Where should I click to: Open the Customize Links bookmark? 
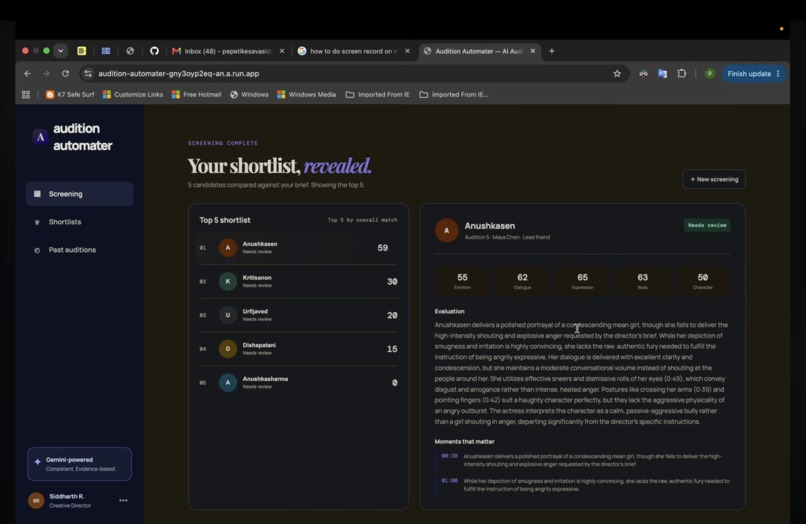pos(133,95)
